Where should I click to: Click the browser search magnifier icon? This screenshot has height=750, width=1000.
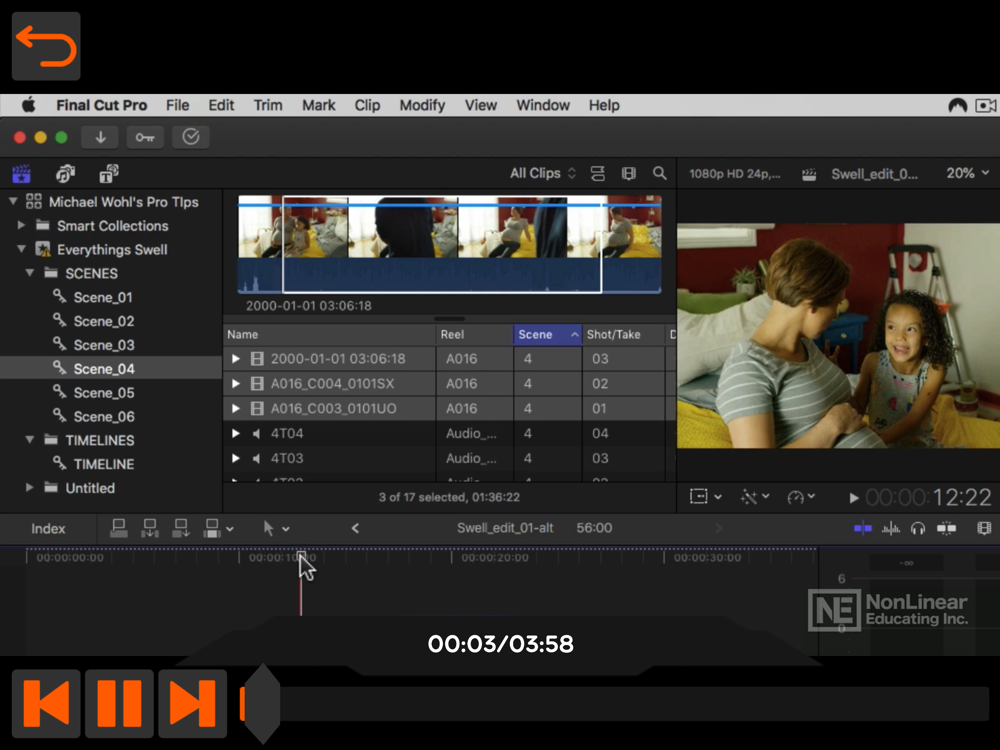coord(659,173)
